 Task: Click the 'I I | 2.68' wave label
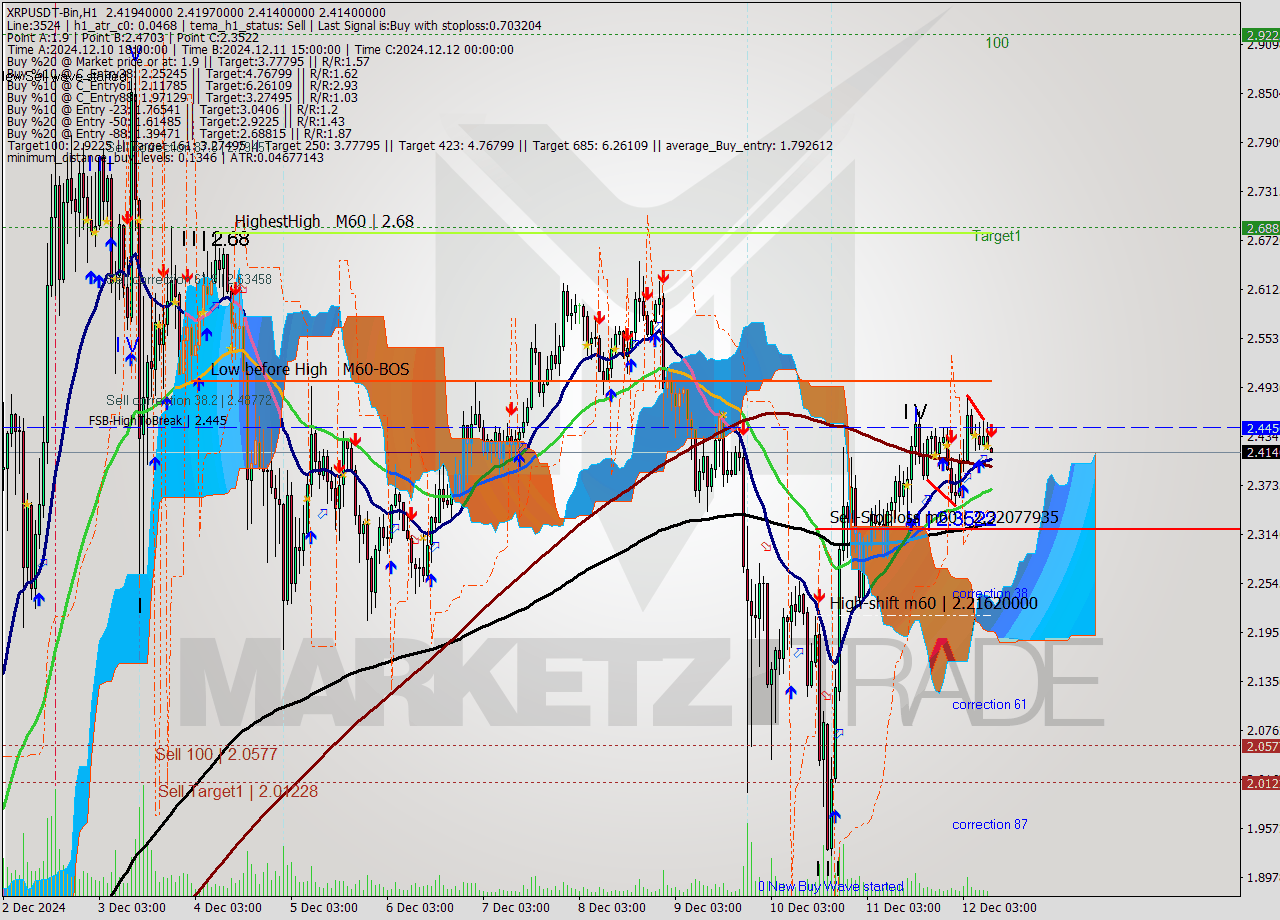click(215, 239)
